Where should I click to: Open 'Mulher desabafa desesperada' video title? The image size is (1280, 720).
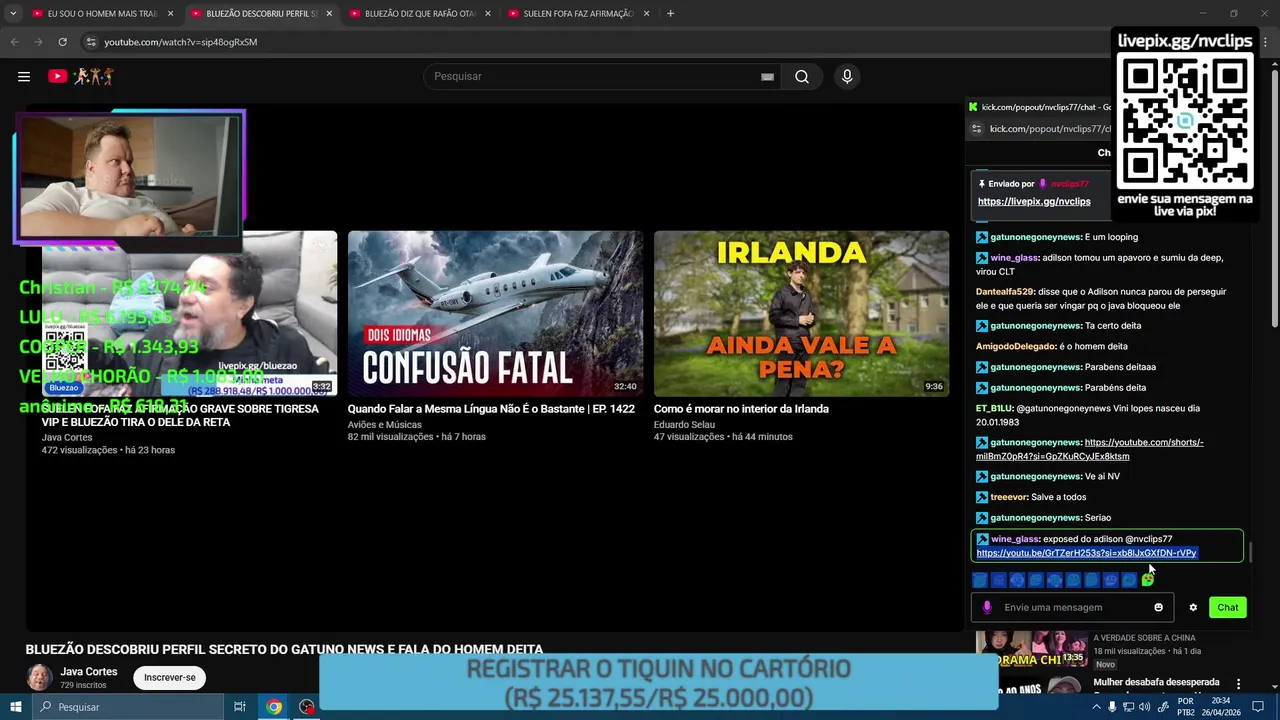(1156, 682)
